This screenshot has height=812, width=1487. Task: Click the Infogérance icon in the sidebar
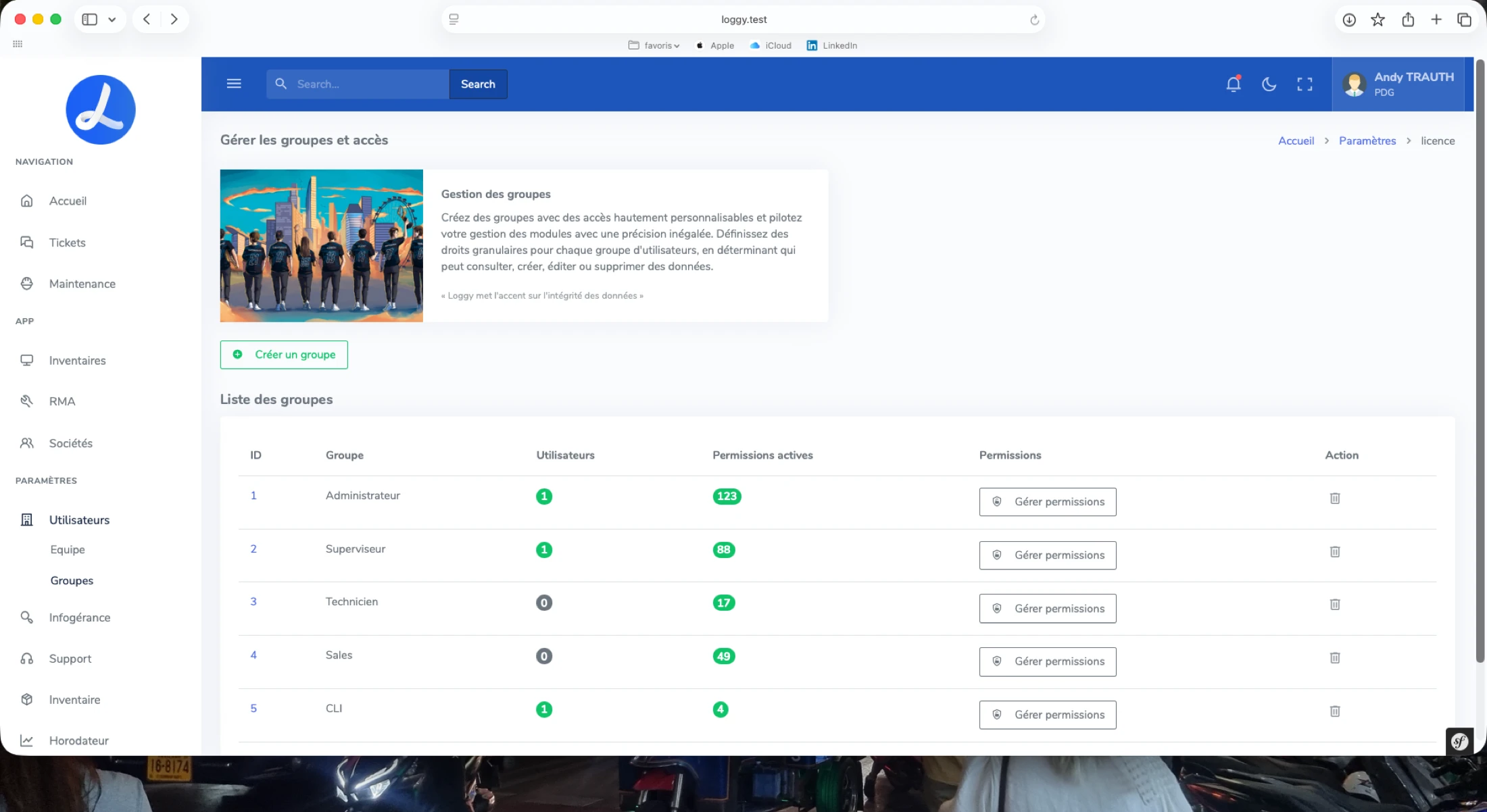26,617
